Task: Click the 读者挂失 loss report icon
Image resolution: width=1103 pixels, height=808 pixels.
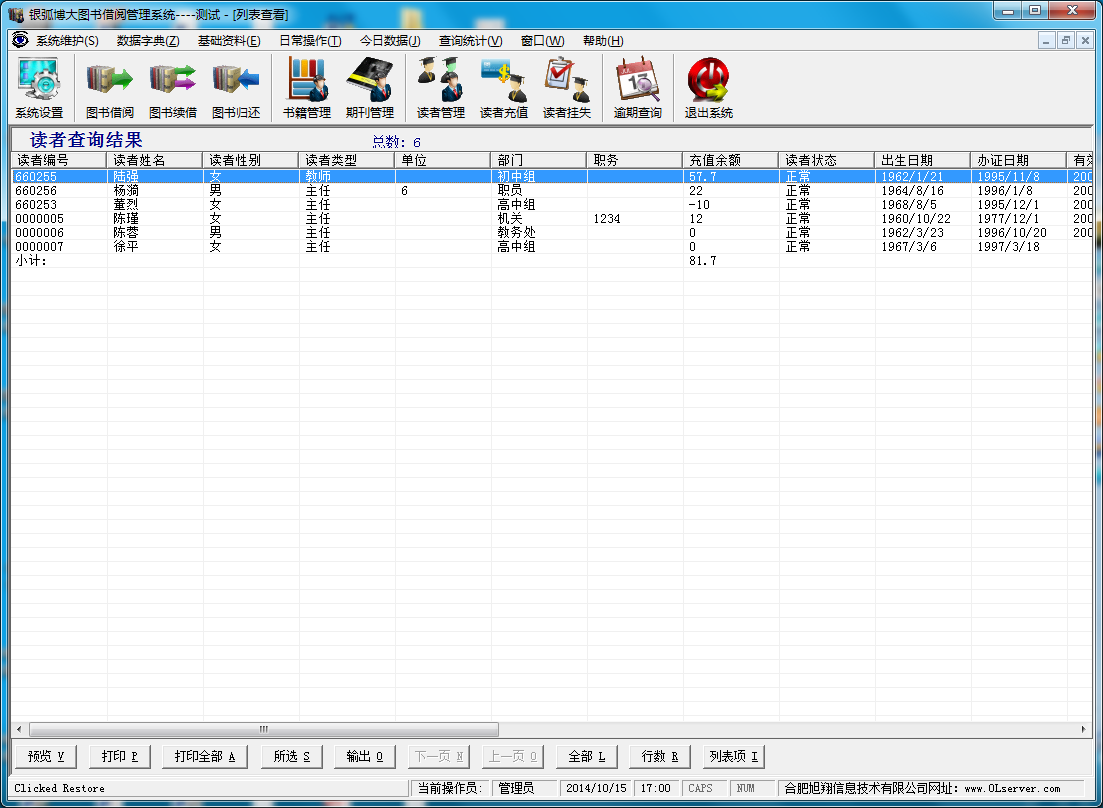Action: (567, 88)
